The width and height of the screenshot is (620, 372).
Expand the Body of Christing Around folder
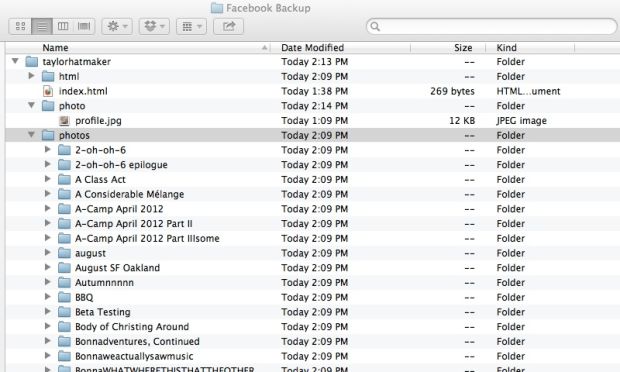click(48, 326)
